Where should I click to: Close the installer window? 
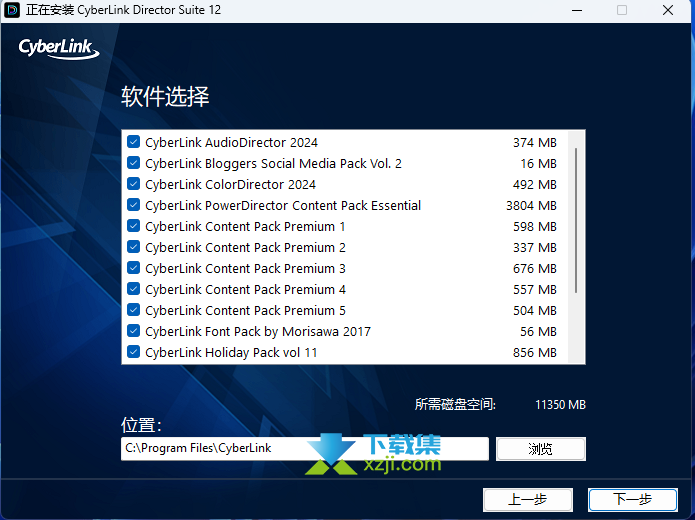tap(668, 10)
